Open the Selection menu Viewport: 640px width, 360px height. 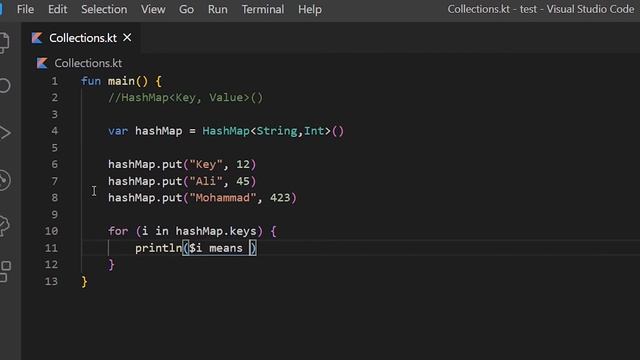[104, 9]
